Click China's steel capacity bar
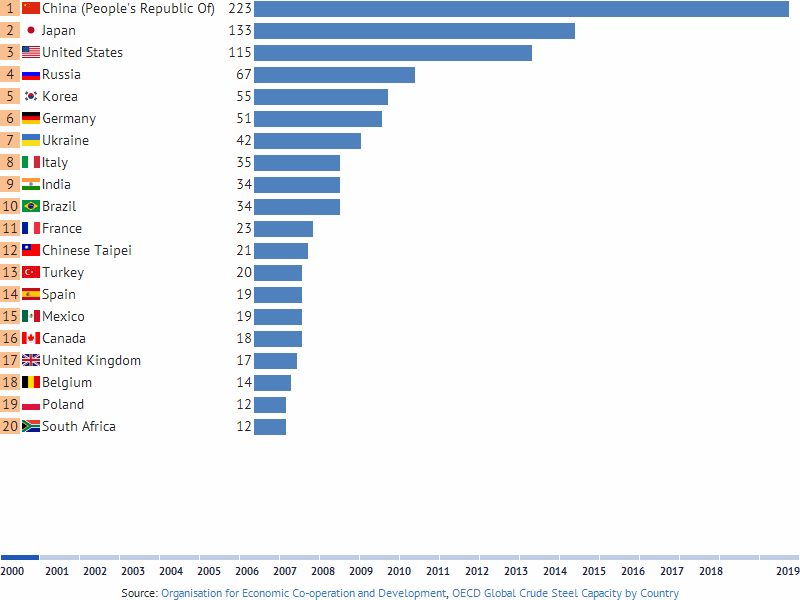 tap(521, 8)
